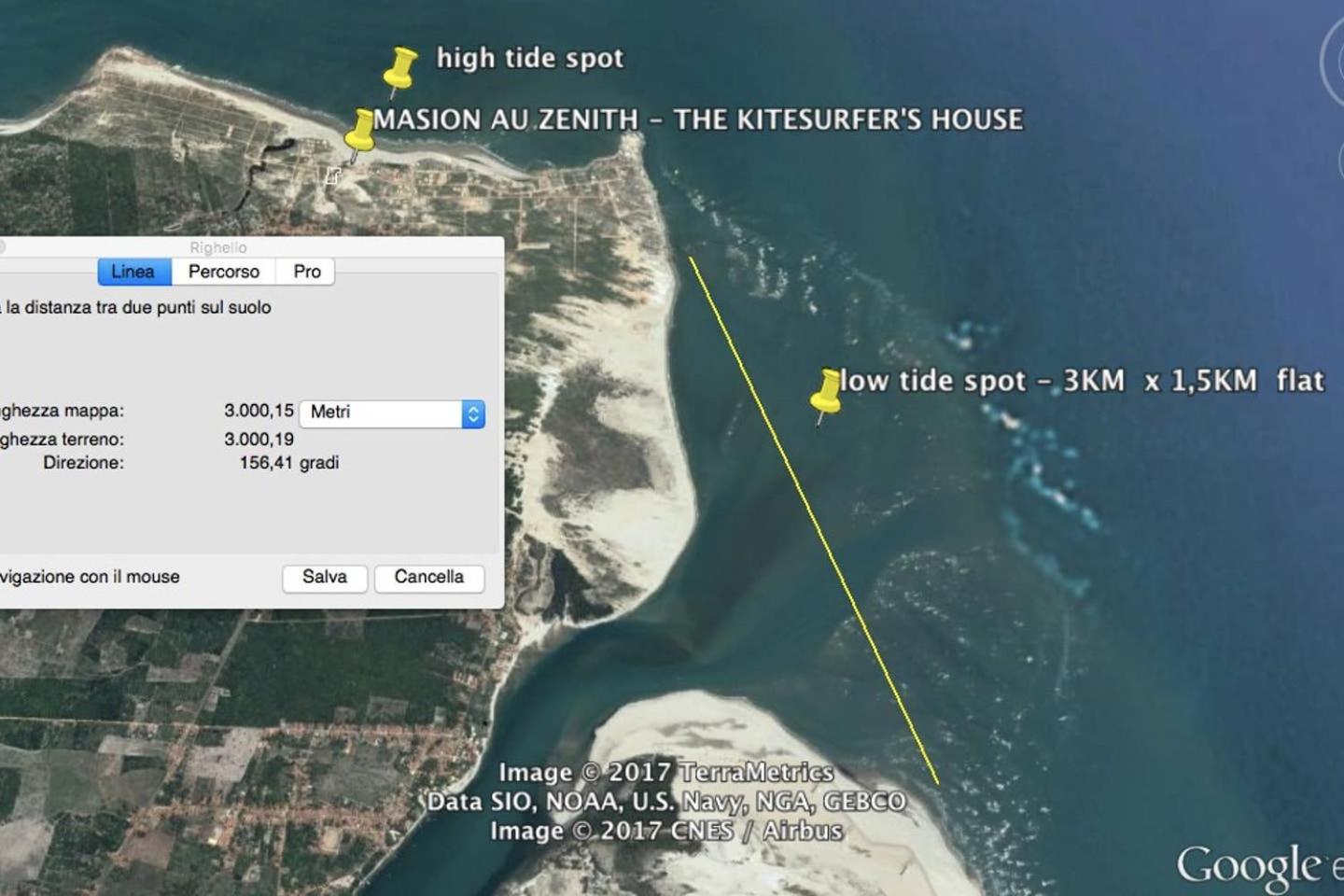Click the Salva button
This screenshot has height=896, width=1344.
(325, 577)
